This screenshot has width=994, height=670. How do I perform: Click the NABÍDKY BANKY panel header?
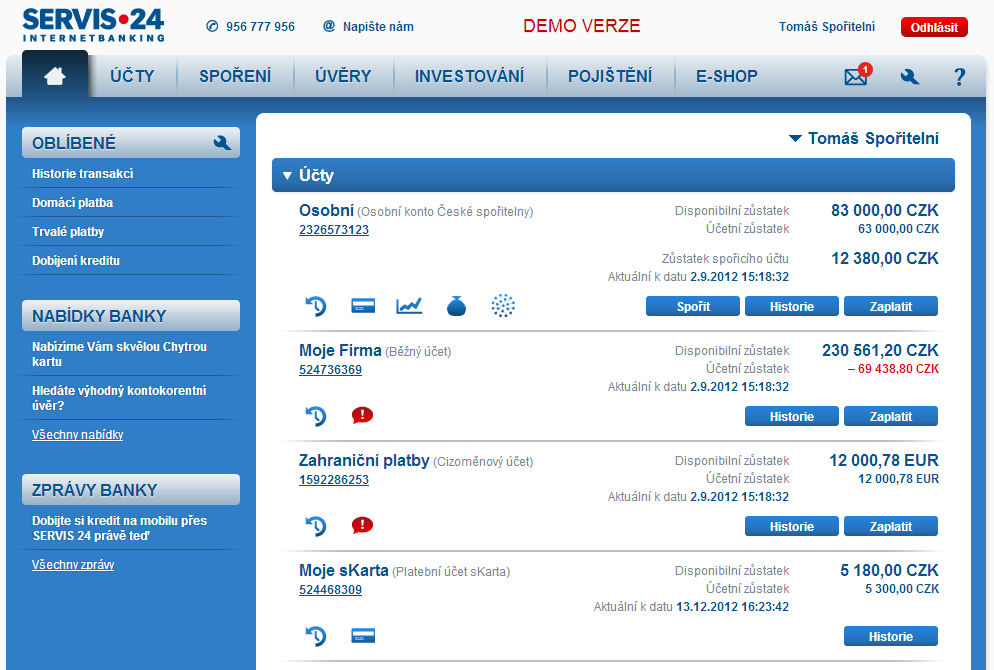tap(131, 316)
